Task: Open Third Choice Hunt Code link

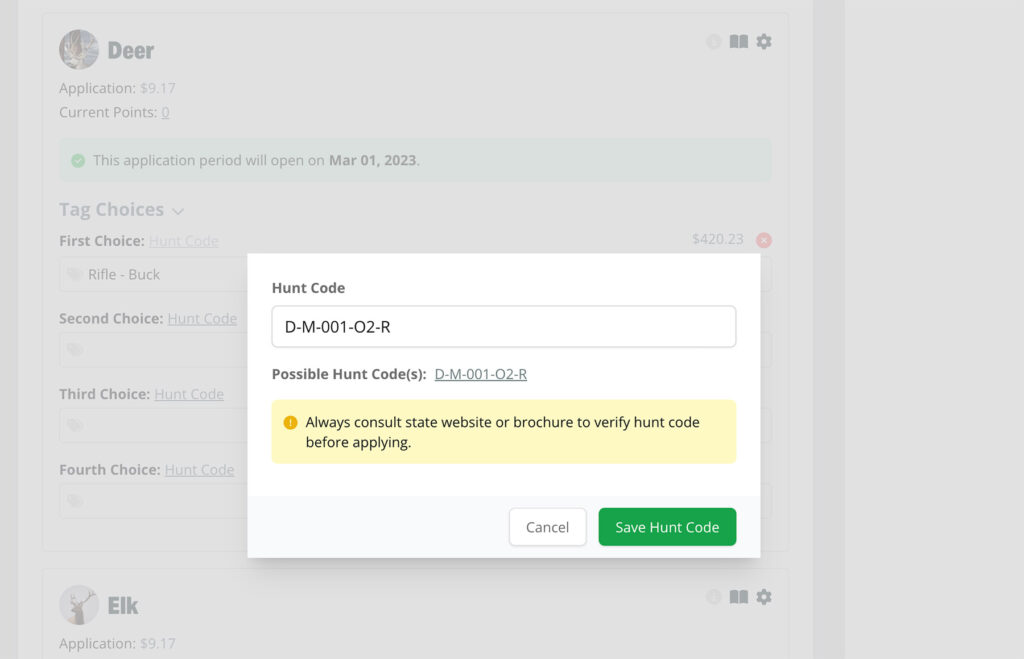Action: [189, 394]
